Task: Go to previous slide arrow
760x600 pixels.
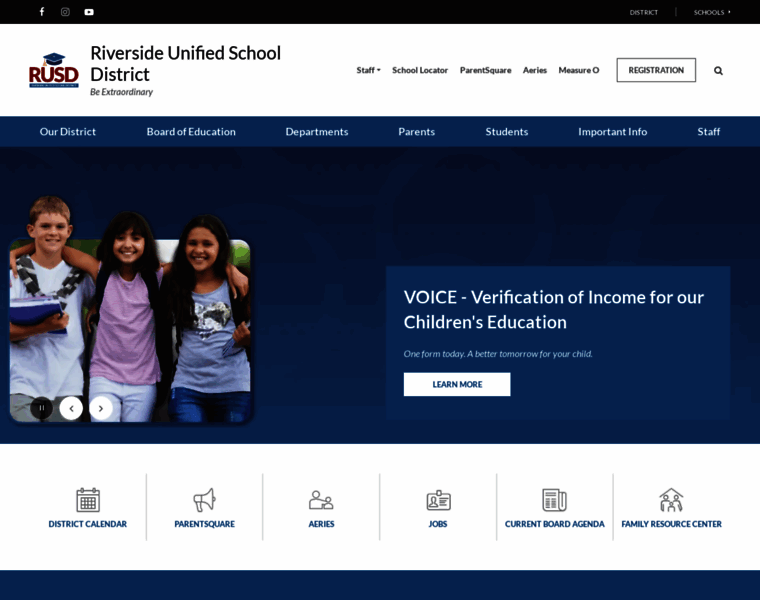Action: tap(71, 408)
